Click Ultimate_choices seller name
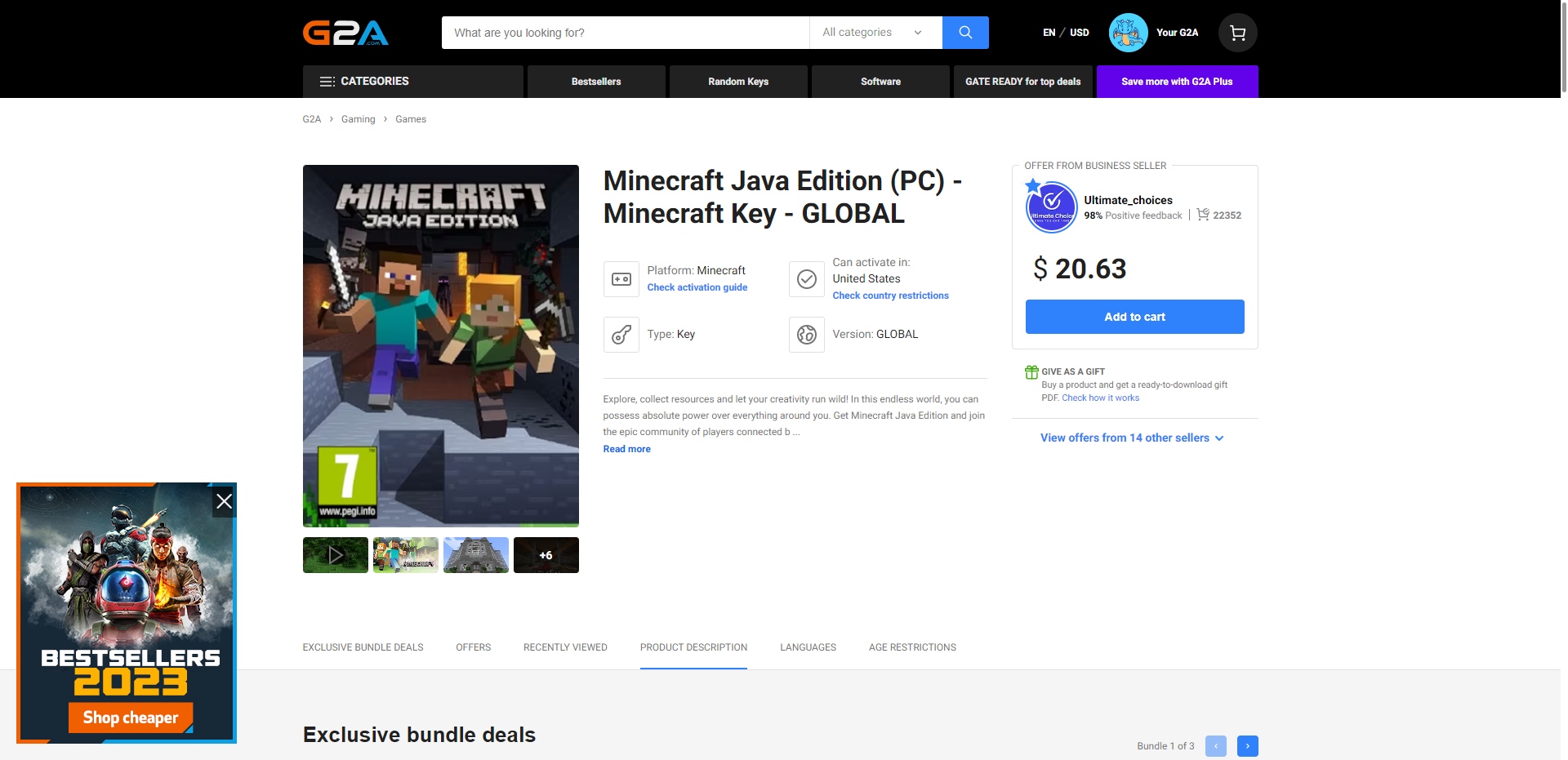The width and height of the screenshot is (1568, 760). click(1128, 200)
